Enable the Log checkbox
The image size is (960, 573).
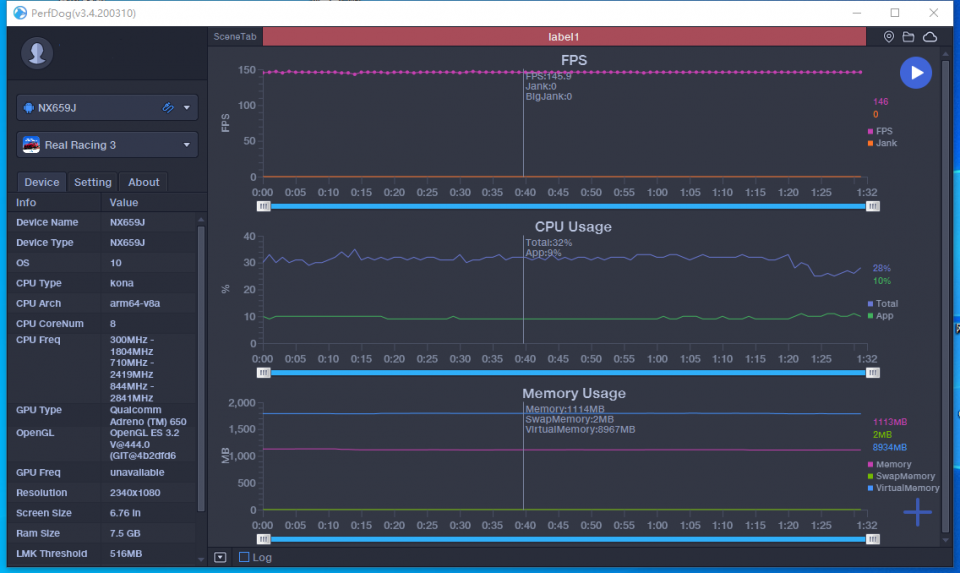pos(244,557)
